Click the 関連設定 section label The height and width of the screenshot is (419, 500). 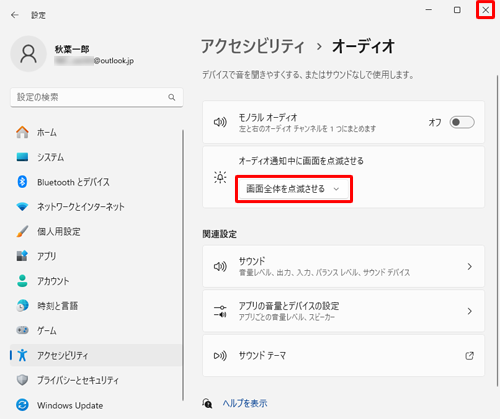tap(220, 234)
